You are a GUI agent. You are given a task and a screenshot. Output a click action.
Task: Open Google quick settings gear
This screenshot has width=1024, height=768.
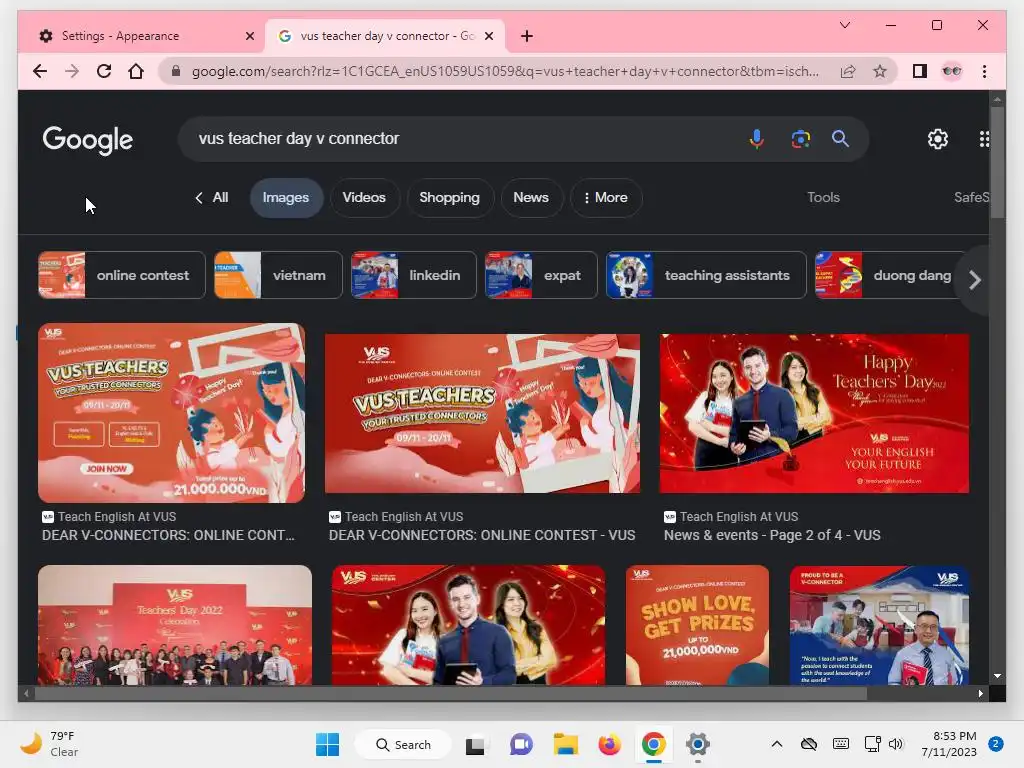tap(938, 138)
